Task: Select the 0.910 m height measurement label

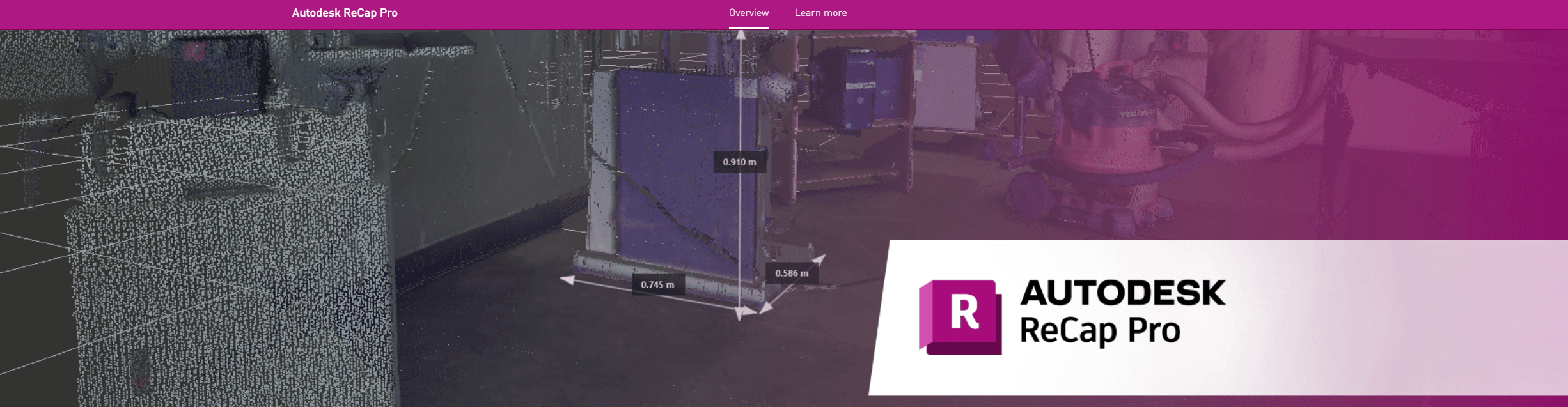Action: [739, 162]
